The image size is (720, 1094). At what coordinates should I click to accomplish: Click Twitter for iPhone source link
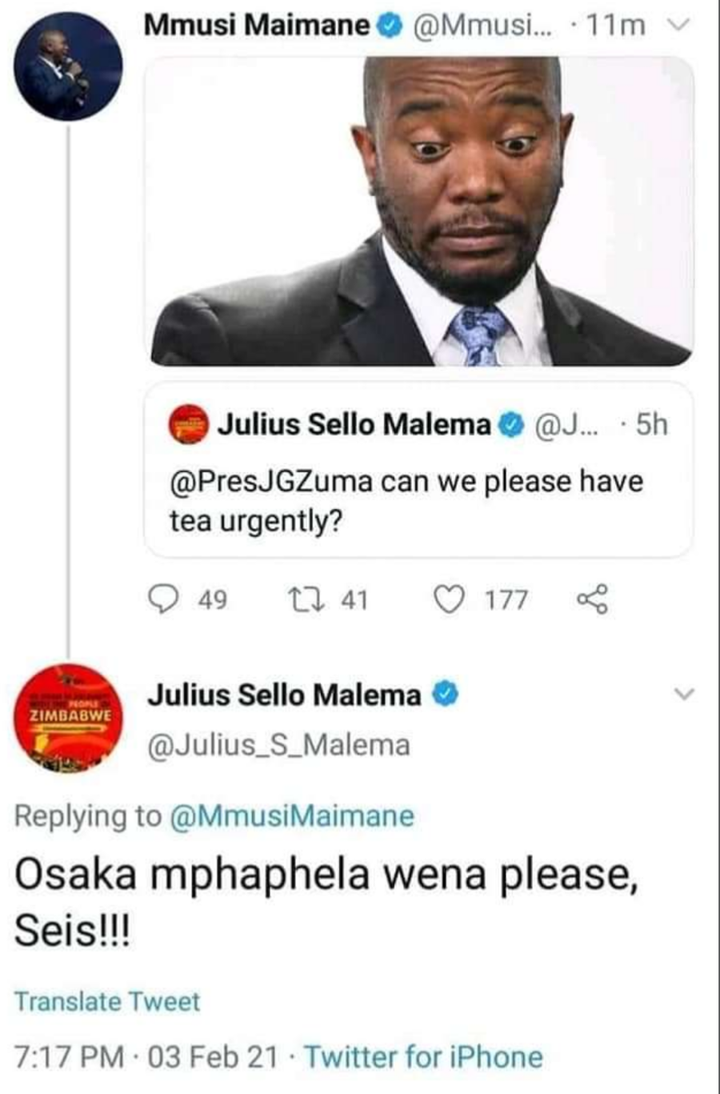tap(423, 1056)
